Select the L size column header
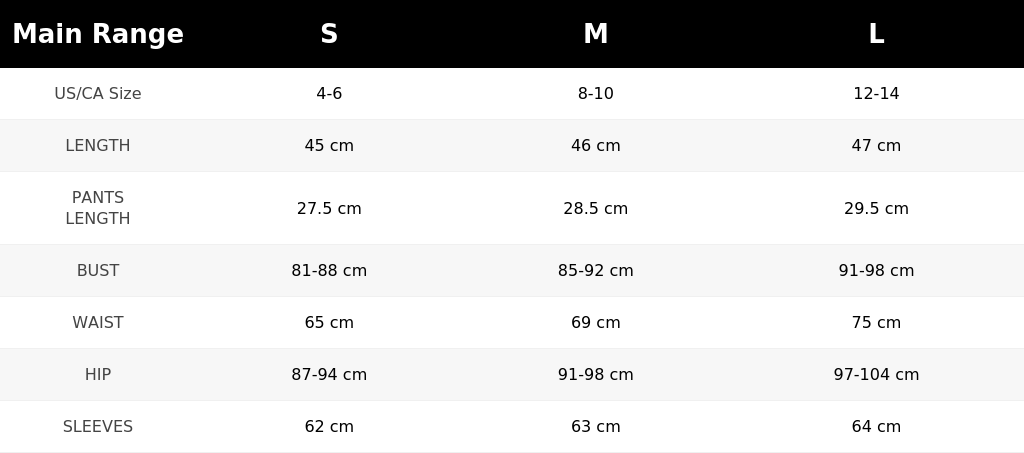 (876, 34)
